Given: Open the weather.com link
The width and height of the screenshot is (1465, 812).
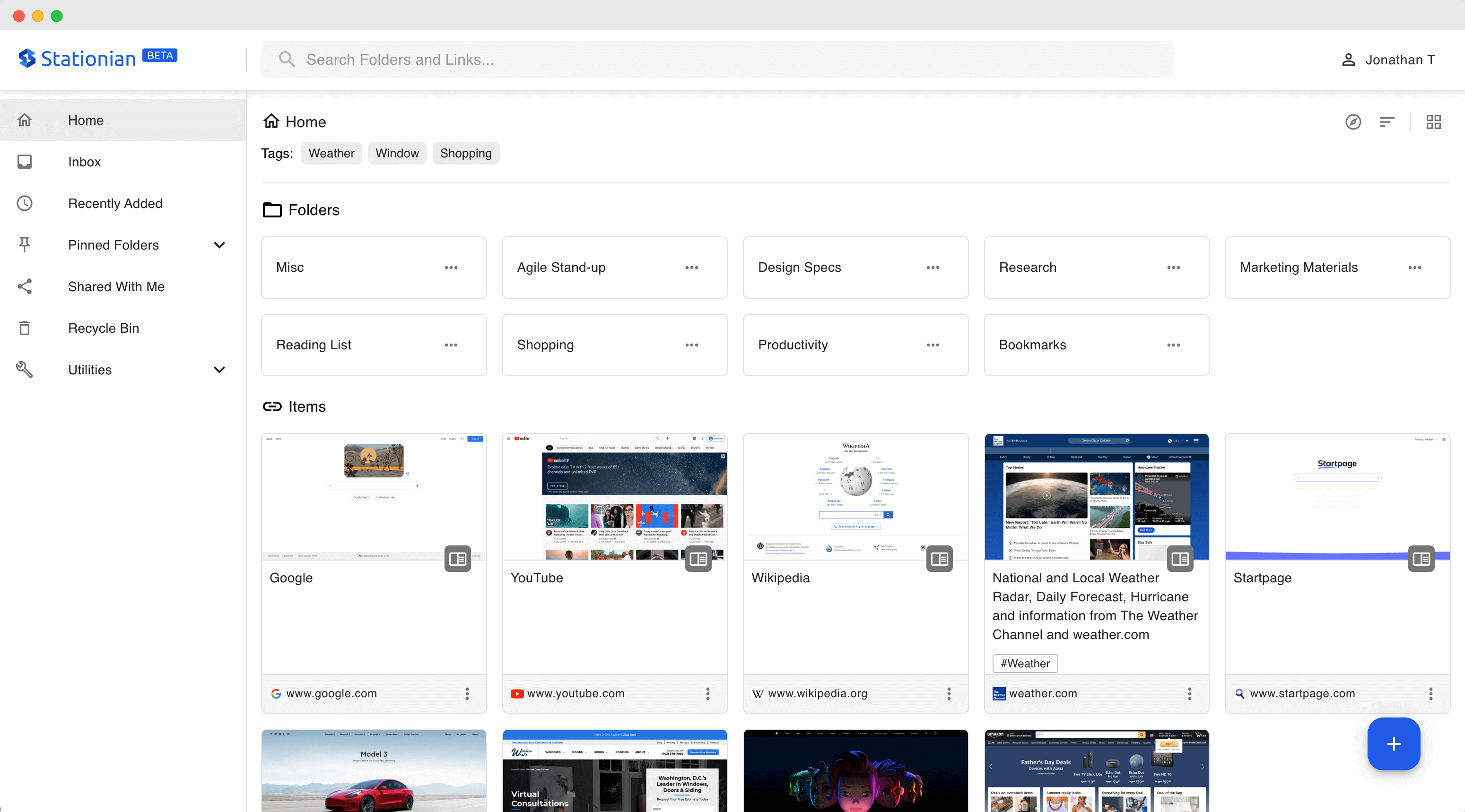Looking at the screenshot, I should point(1043,693).
